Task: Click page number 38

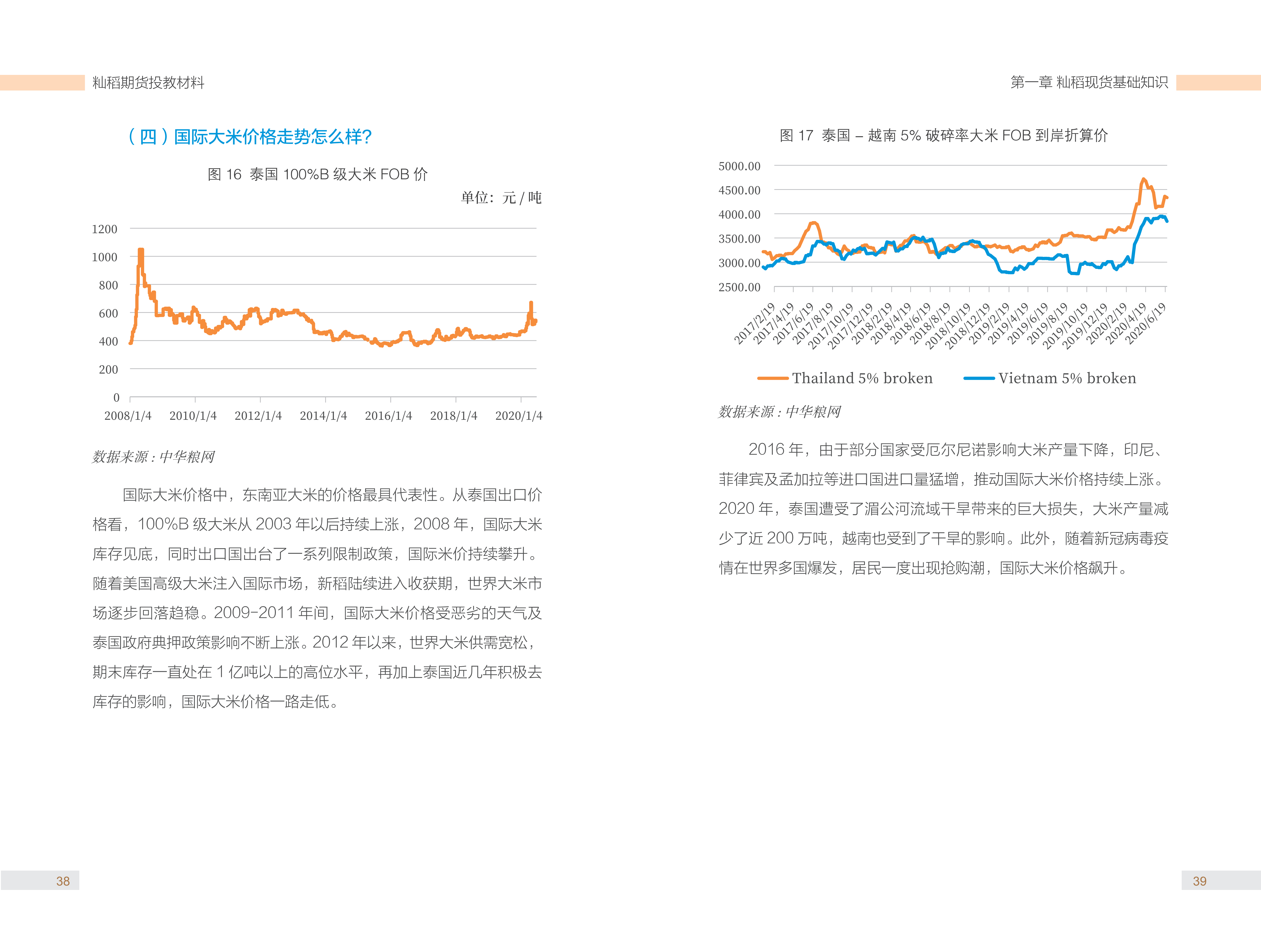Action: pyautogui.click(x=63, y=881)
